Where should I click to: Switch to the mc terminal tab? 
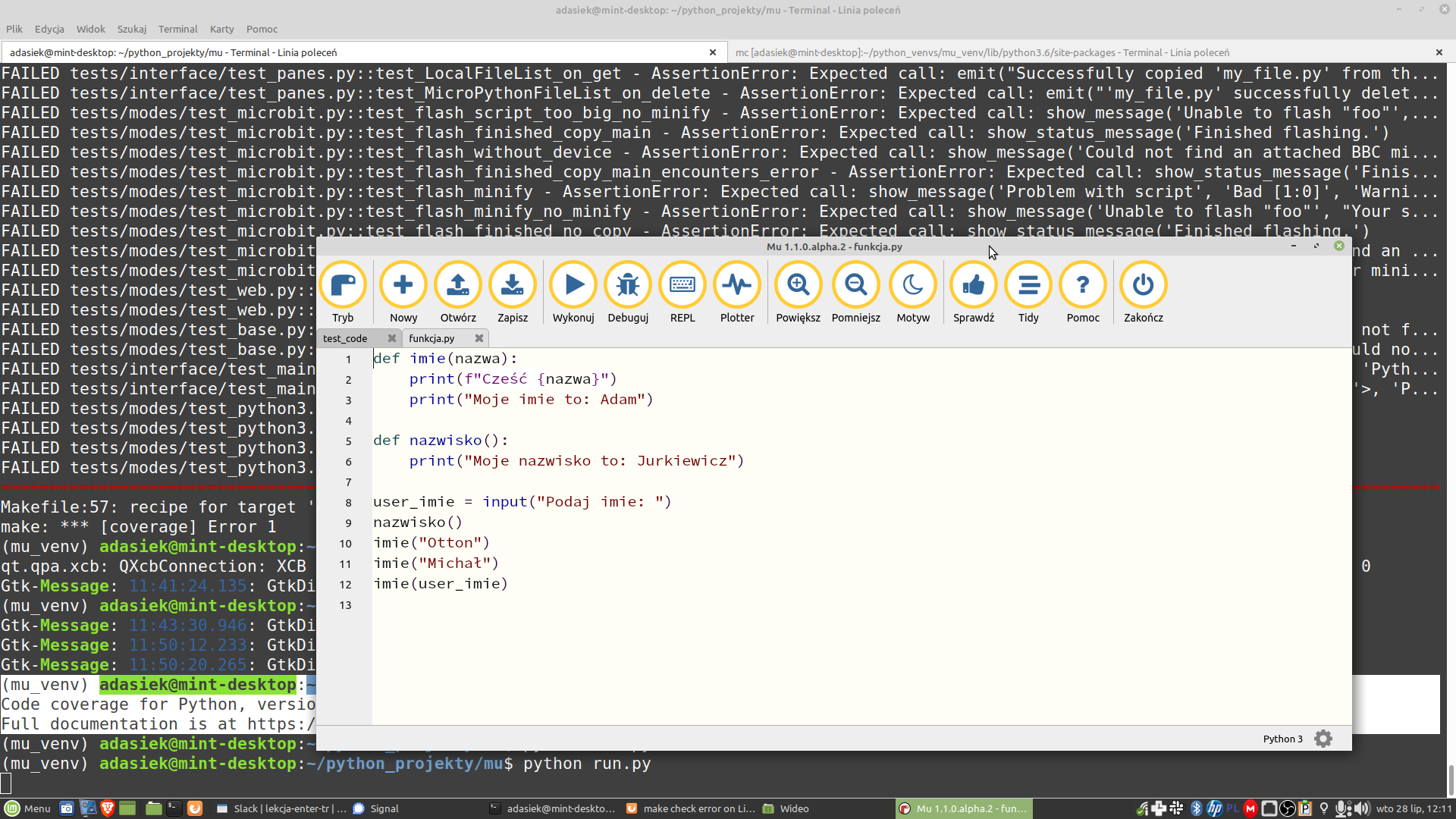tap(982, 52)
